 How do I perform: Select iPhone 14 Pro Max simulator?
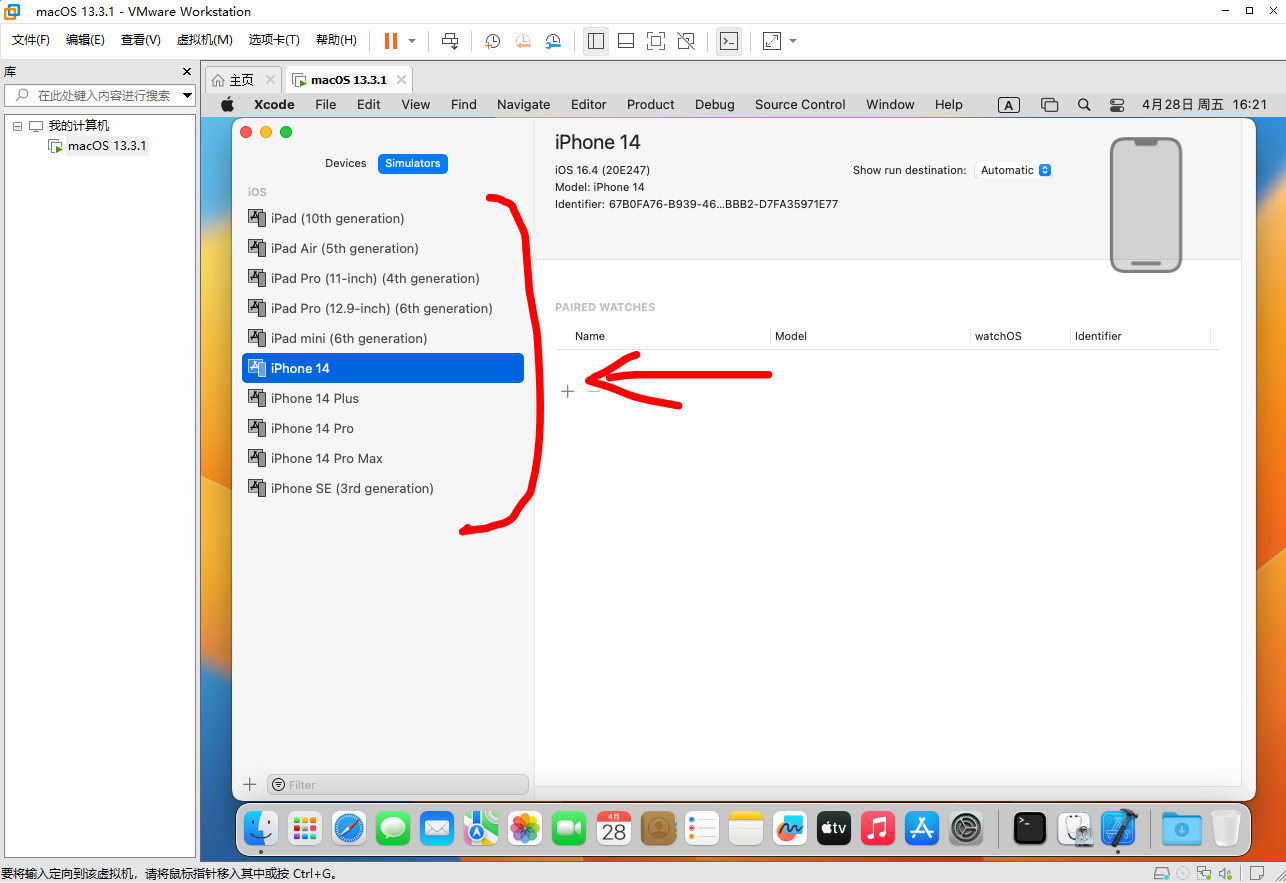coord(326,458)
